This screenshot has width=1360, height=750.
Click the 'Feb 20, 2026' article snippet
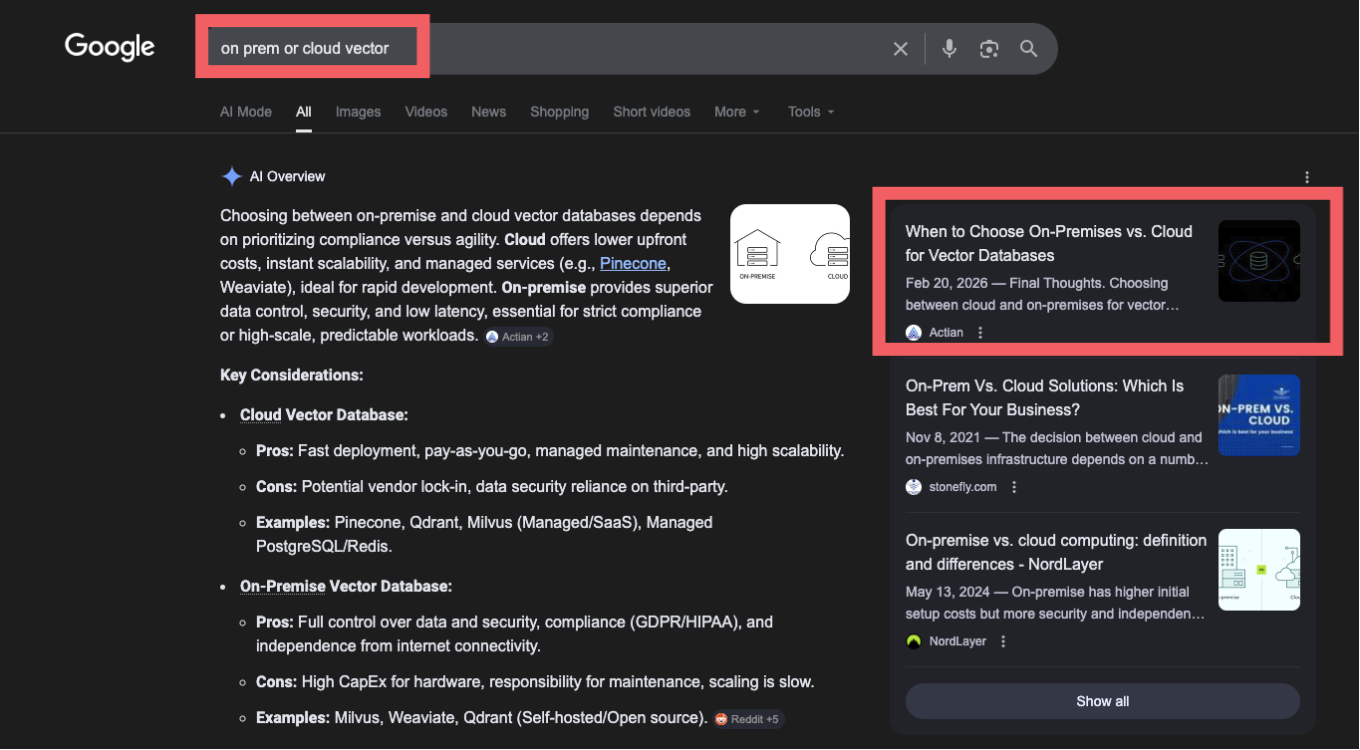coord(1042,294)
